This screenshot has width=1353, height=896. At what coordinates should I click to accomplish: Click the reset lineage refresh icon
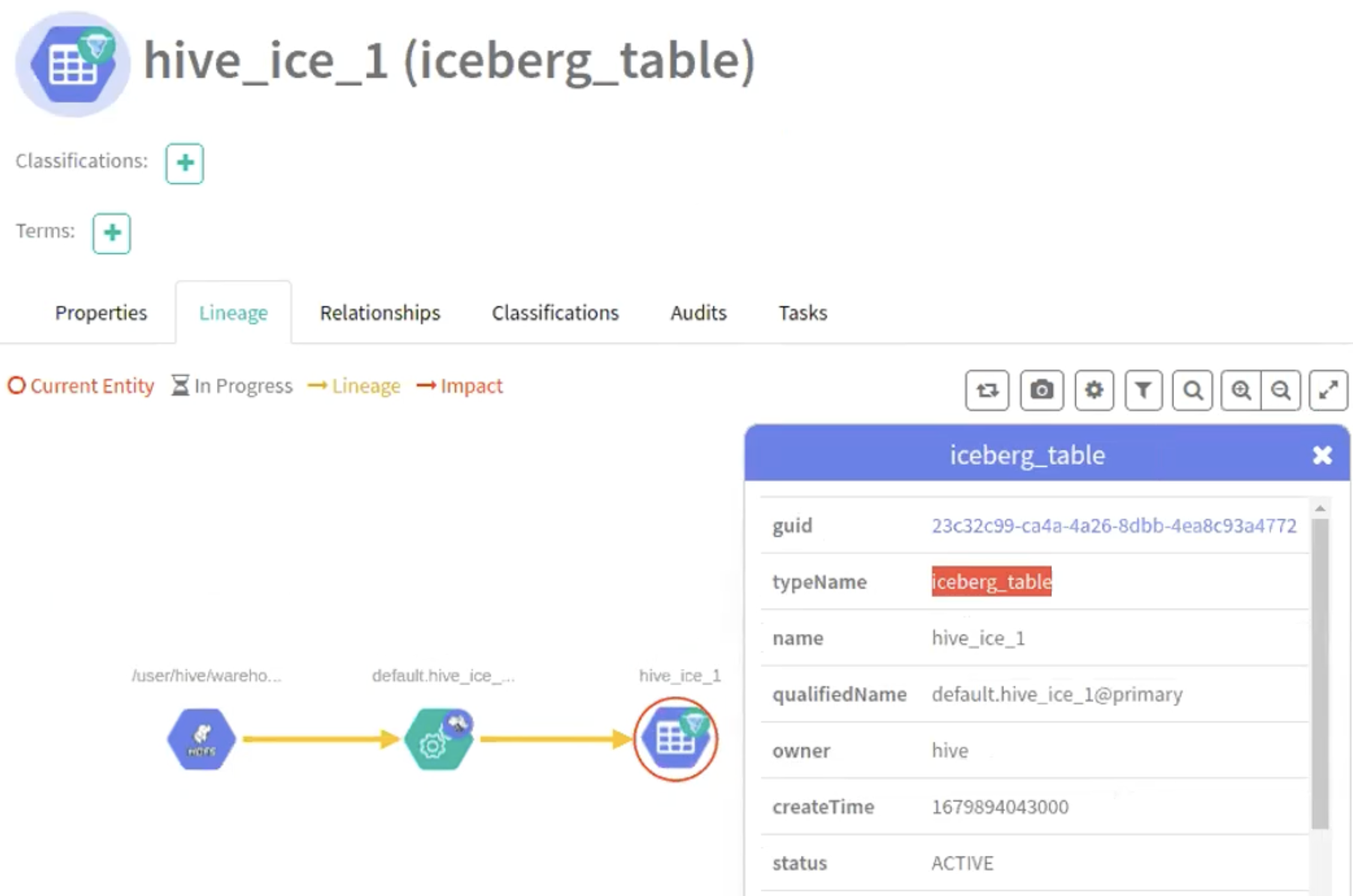[x=987, y=390]
